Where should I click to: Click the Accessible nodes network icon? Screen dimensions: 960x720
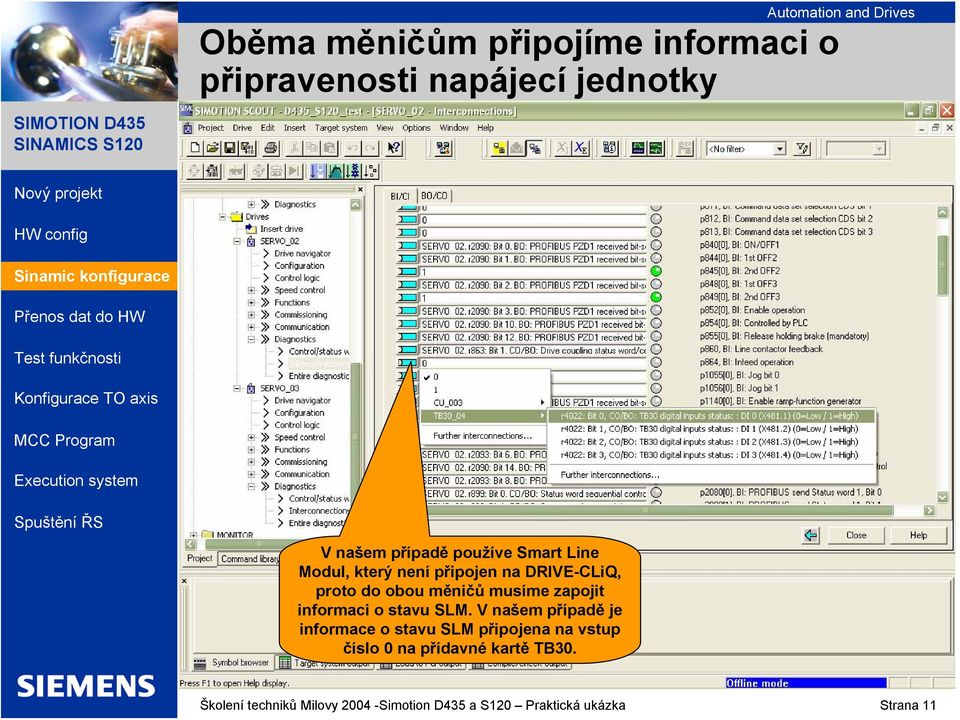click(443, 148)
